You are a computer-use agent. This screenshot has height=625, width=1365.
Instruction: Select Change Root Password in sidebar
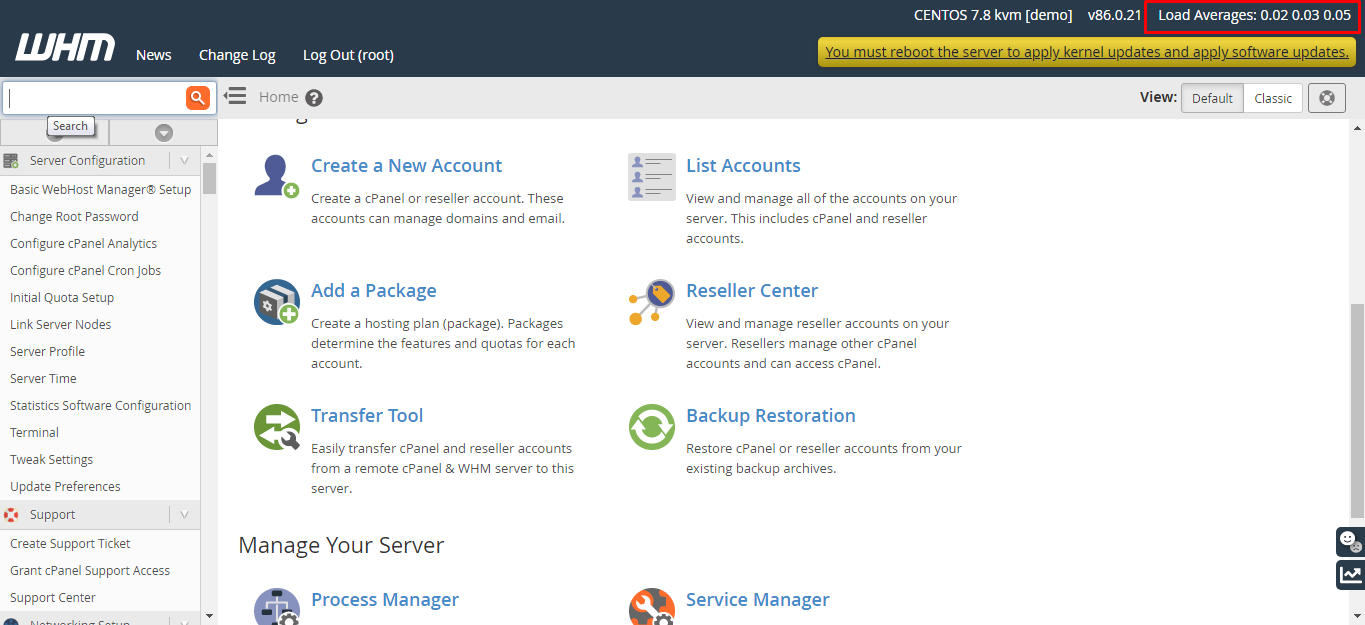[x=74, y=217]
